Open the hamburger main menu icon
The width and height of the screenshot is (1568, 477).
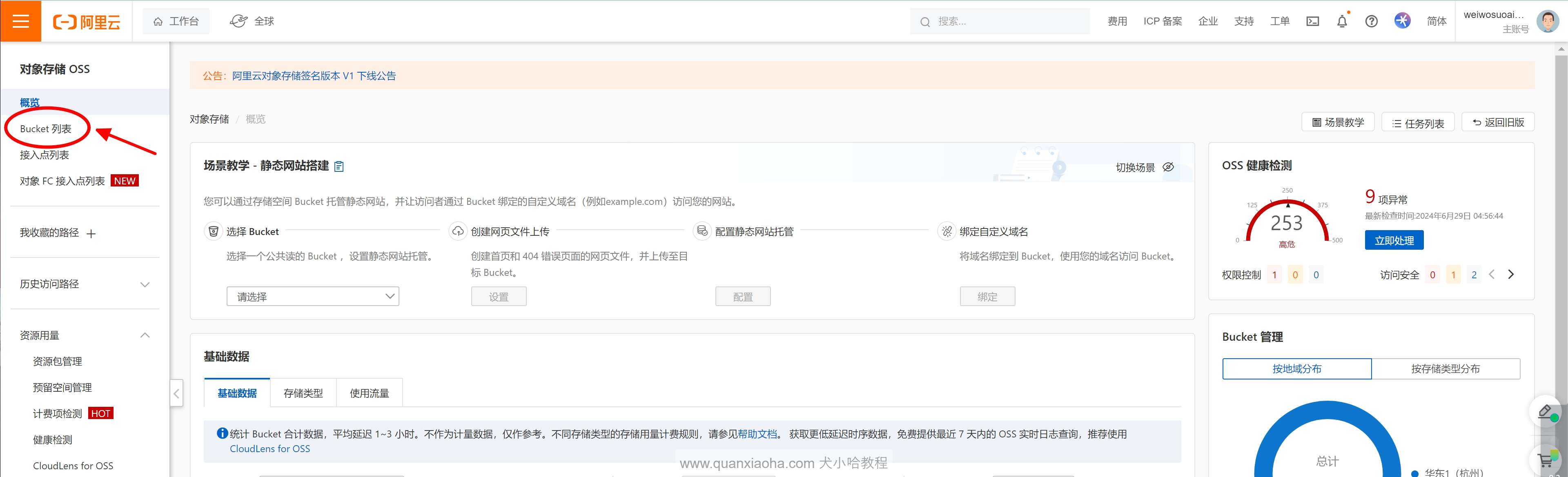[x=21, y=21]
